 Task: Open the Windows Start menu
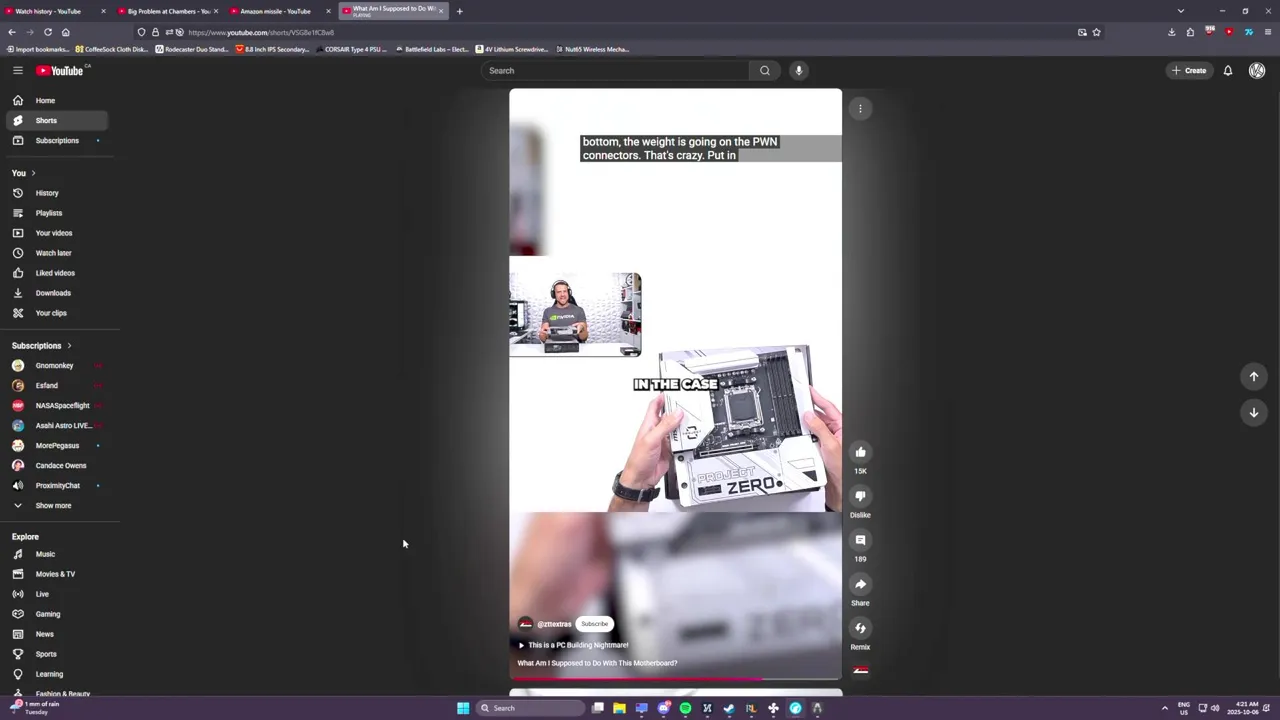click(463, 708)
